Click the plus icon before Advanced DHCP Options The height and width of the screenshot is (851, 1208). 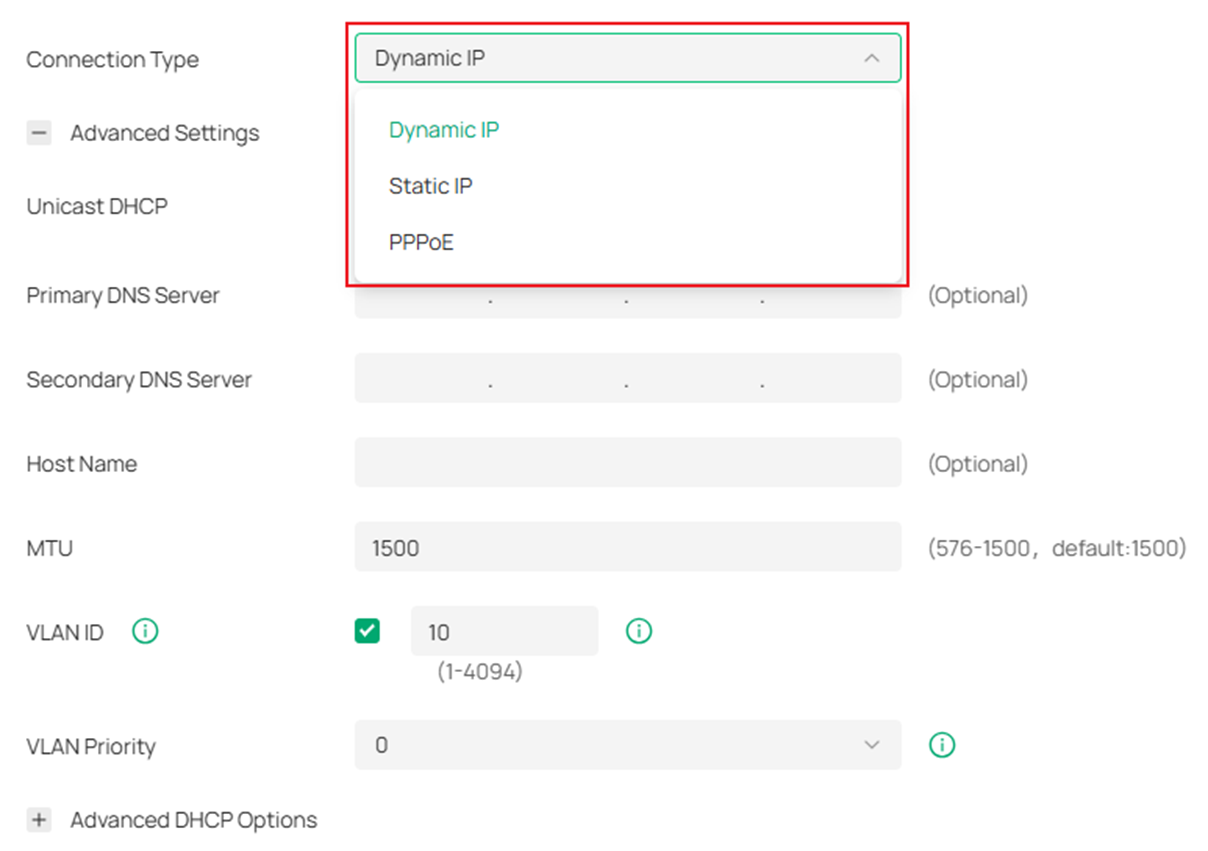38,819
